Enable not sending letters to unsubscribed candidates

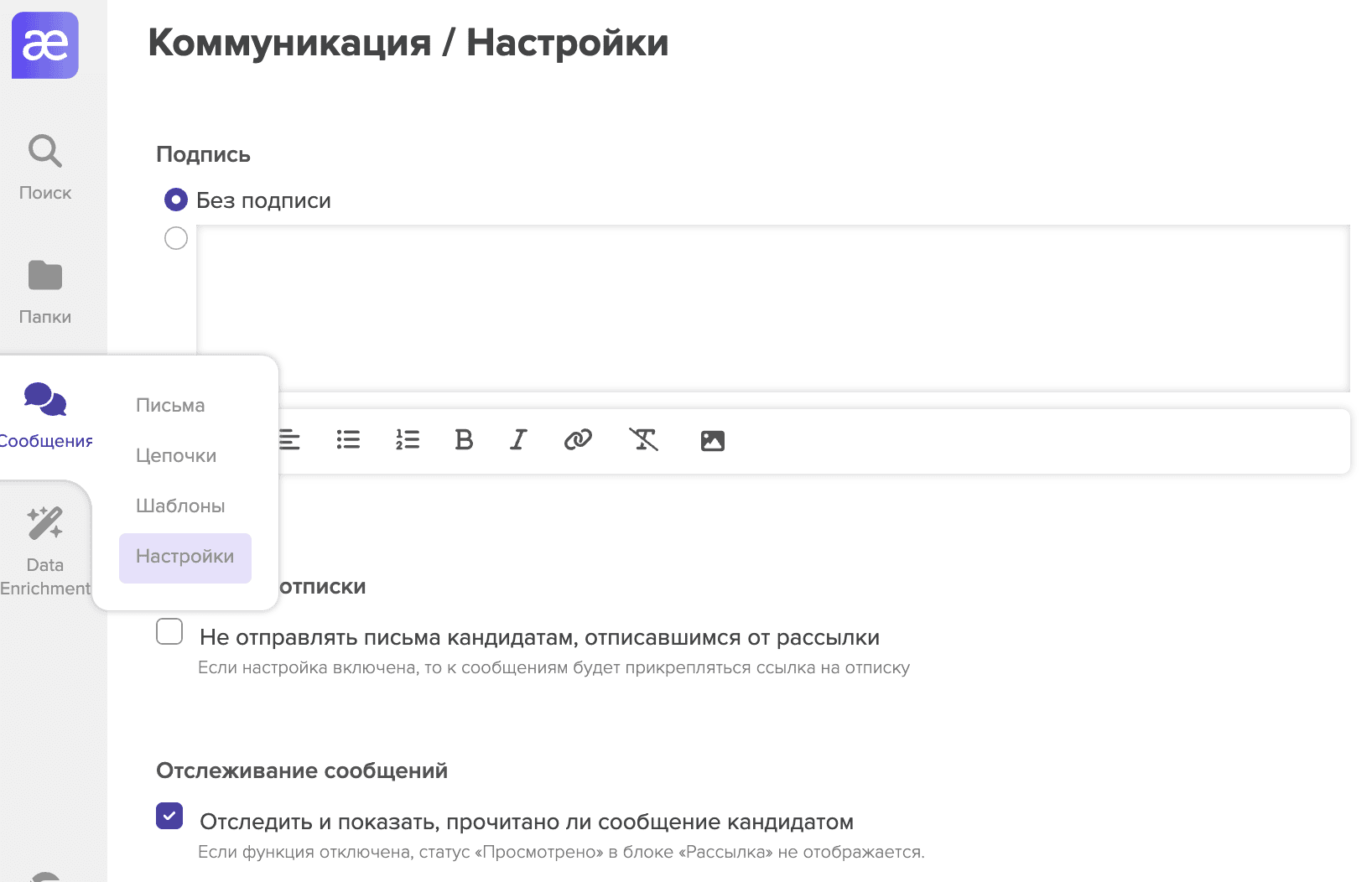tap(169, 631)
